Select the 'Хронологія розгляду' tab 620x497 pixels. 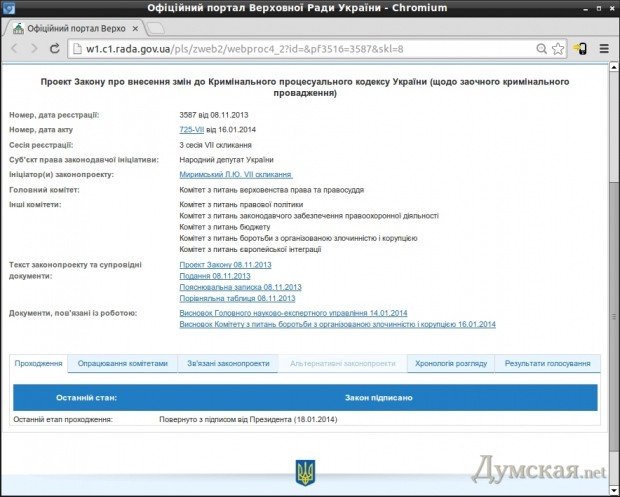[451, 363]
